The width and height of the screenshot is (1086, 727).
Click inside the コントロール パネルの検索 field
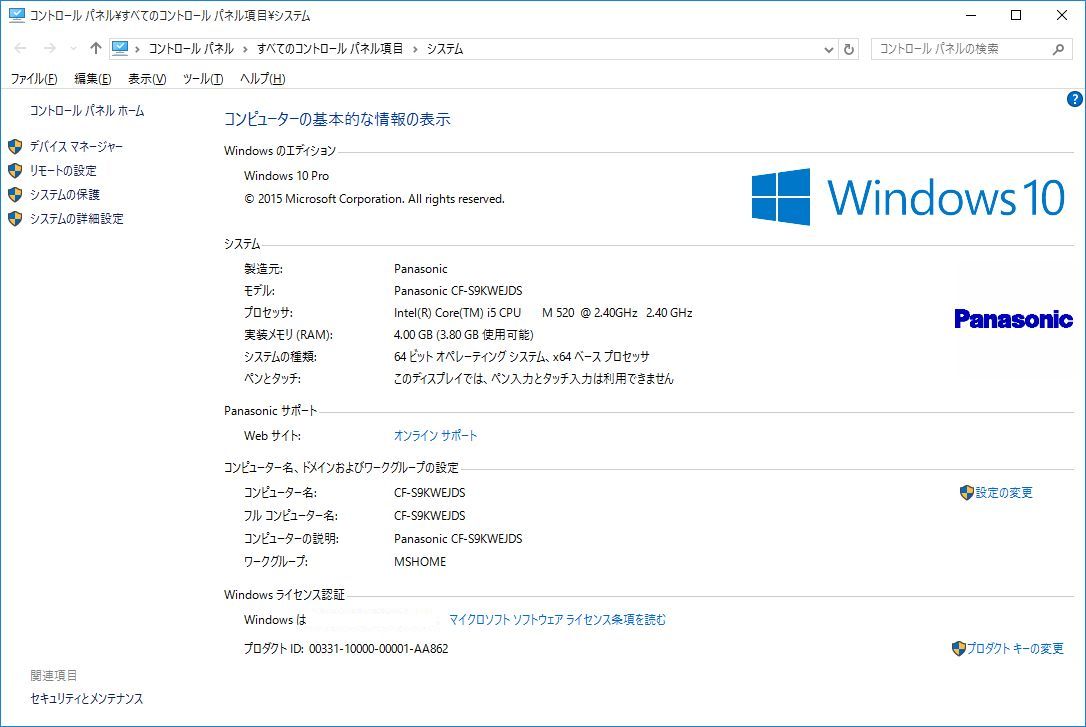[x=960, y=48]
